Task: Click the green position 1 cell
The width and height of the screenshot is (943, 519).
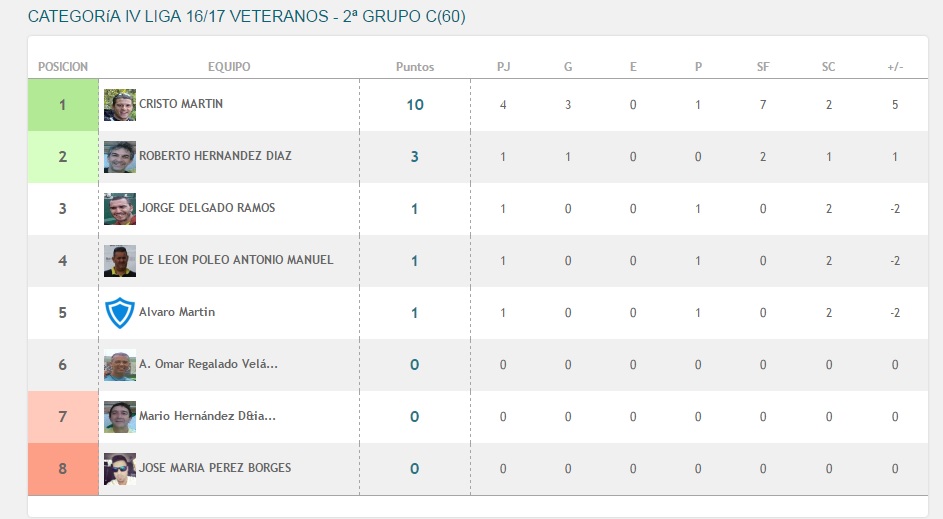Action: (63, 105)
